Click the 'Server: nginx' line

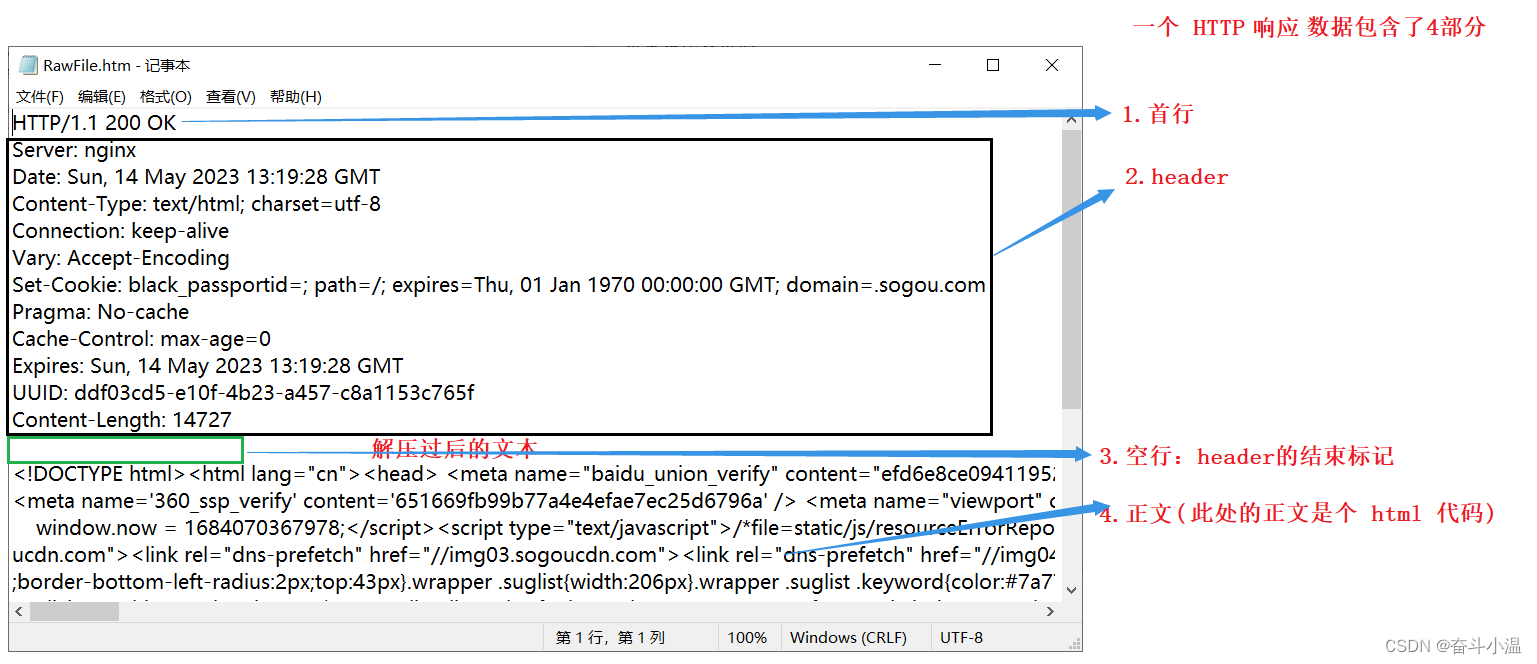[74, 150]
